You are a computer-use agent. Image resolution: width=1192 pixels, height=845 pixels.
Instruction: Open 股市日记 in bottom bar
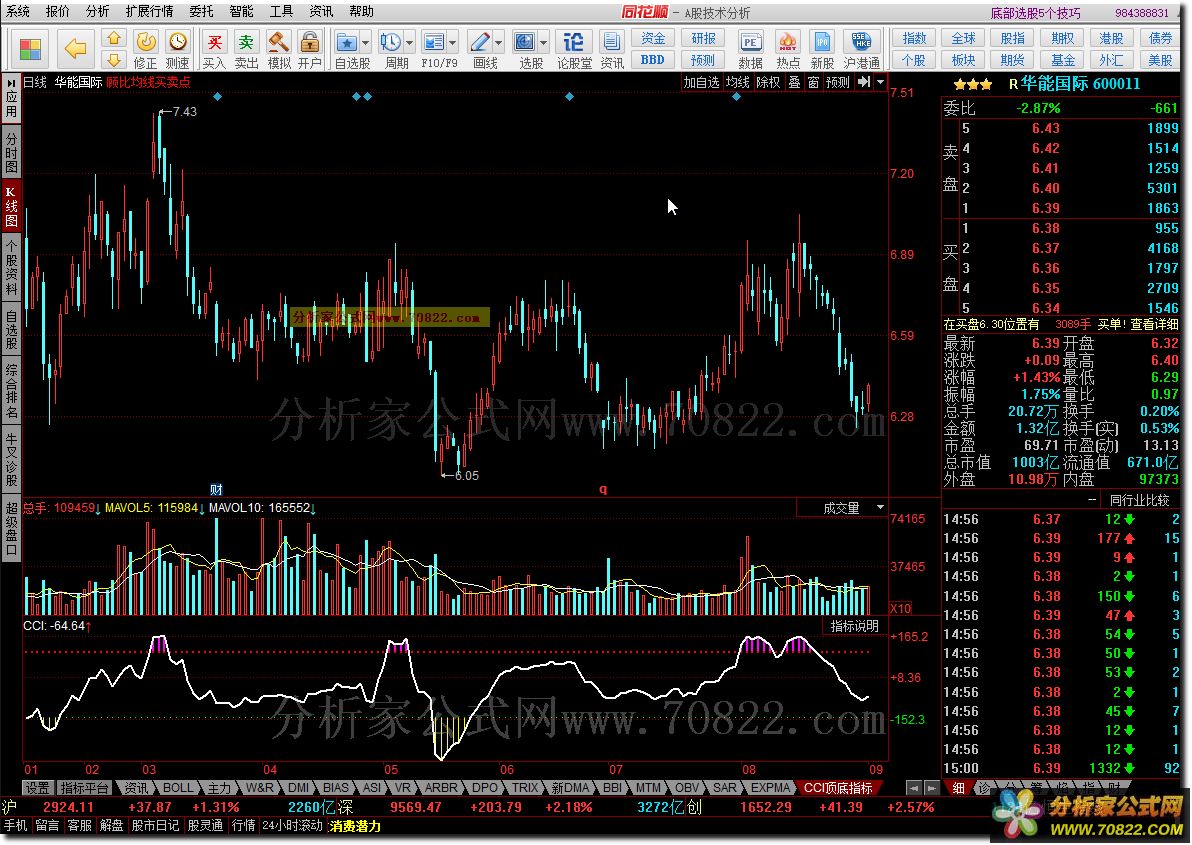pyautogui.click(x=155, y=825)
